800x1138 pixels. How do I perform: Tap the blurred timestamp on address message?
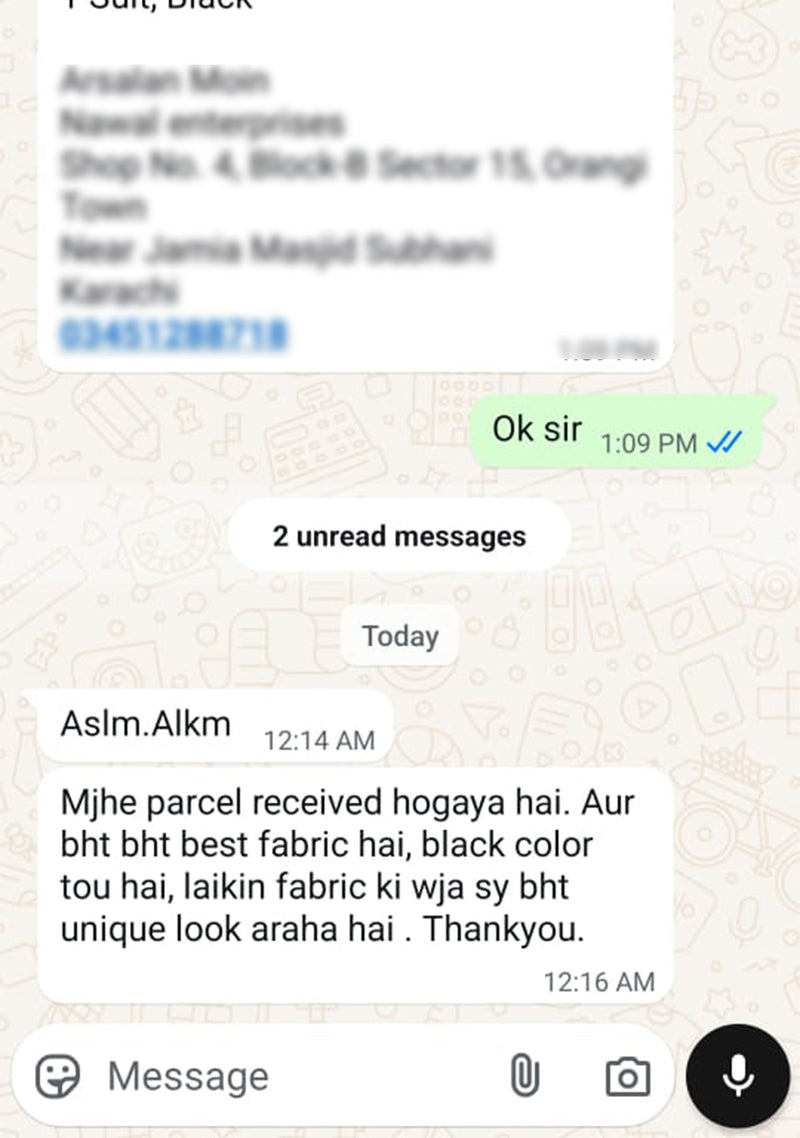[x=607, y=349]
